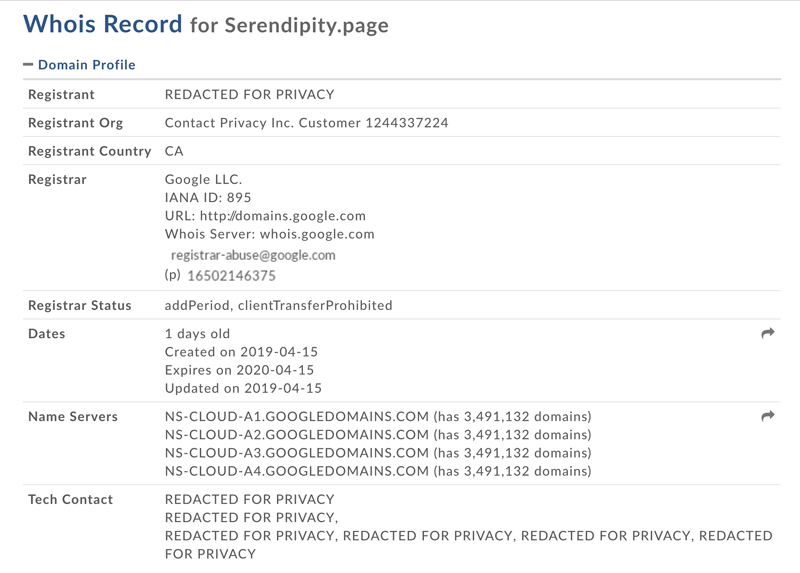This screenshot has height=573, width=800.
Task: Click the Registrar Status value text
Action: click(279, 305)
